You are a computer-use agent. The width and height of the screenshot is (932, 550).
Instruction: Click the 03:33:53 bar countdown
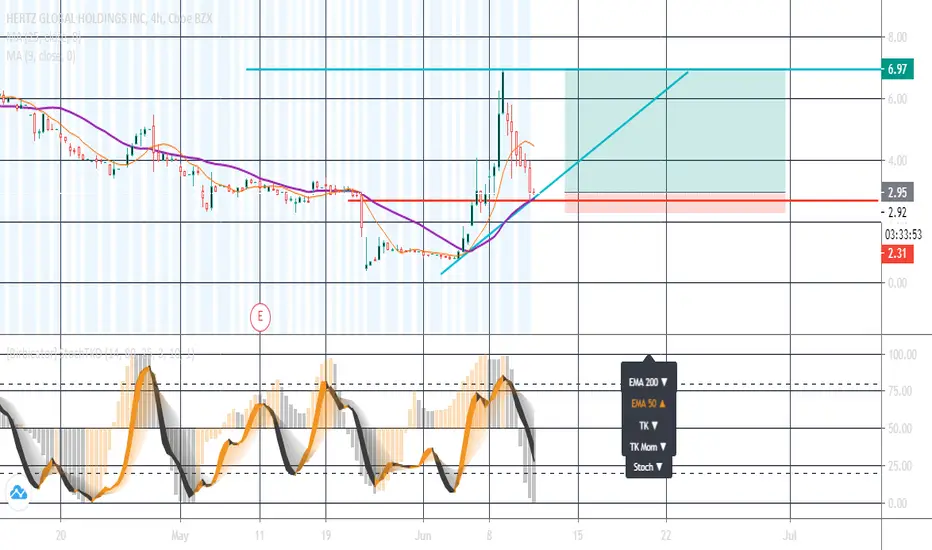click(x=903, y=234)
